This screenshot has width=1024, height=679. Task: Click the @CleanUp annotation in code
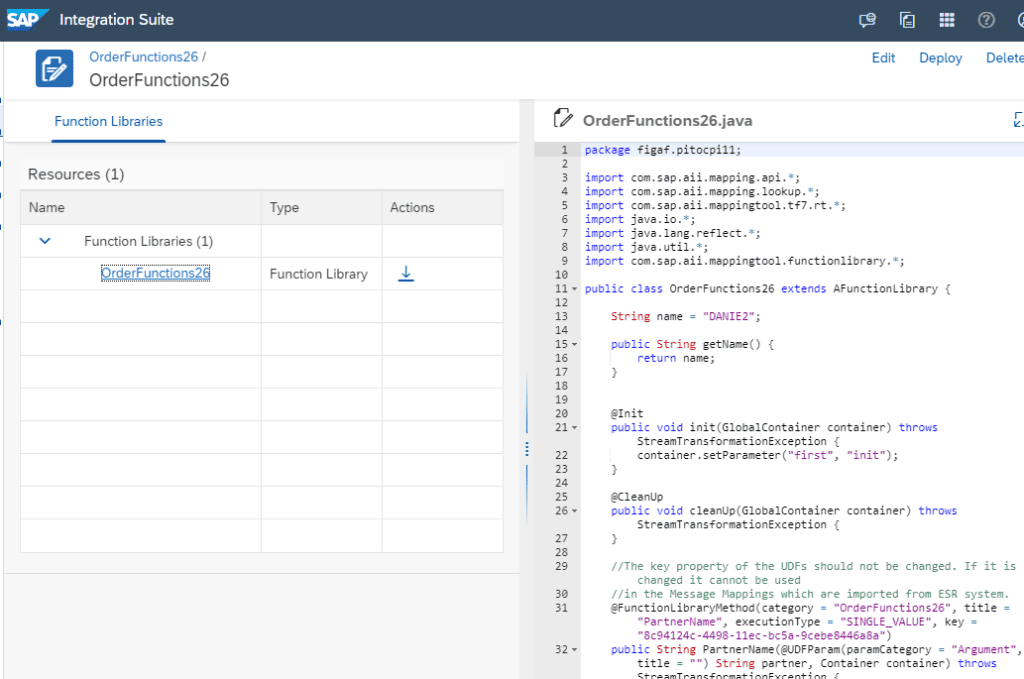click(x=637, y=497)
